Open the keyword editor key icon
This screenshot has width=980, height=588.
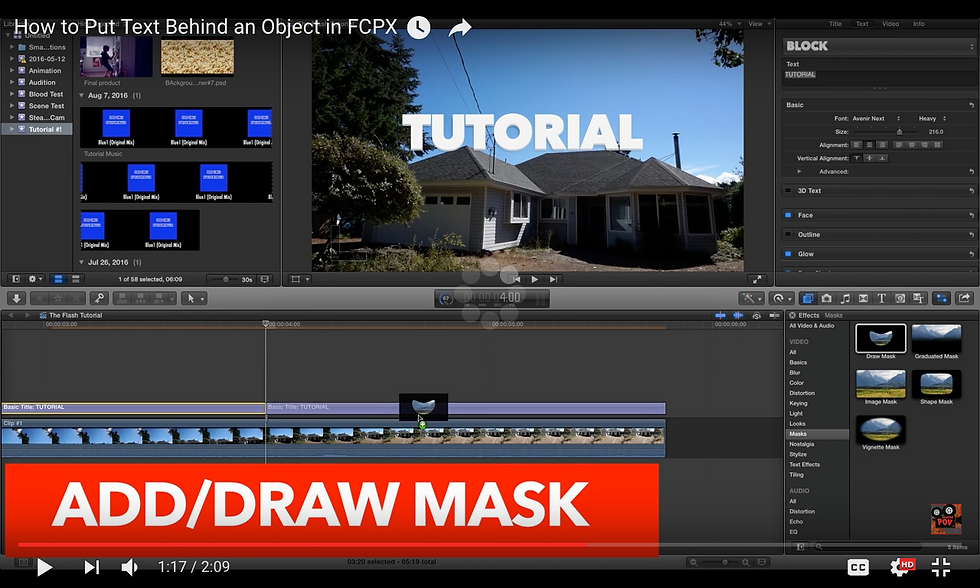pyautogui.click(x=99, y=299)
